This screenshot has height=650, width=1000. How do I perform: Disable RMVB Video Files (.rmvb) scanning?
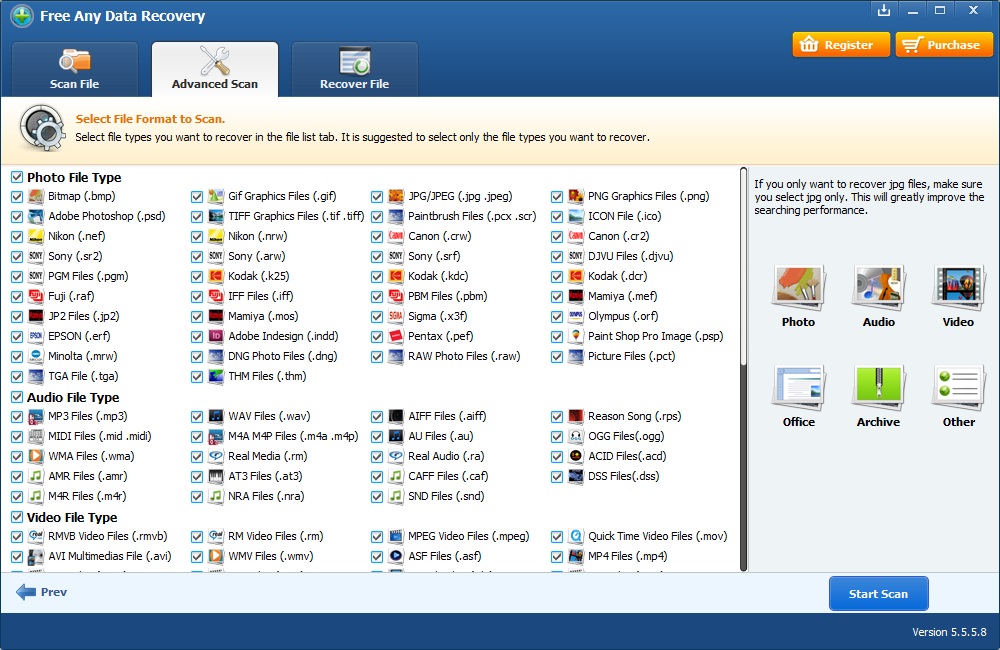16,536
